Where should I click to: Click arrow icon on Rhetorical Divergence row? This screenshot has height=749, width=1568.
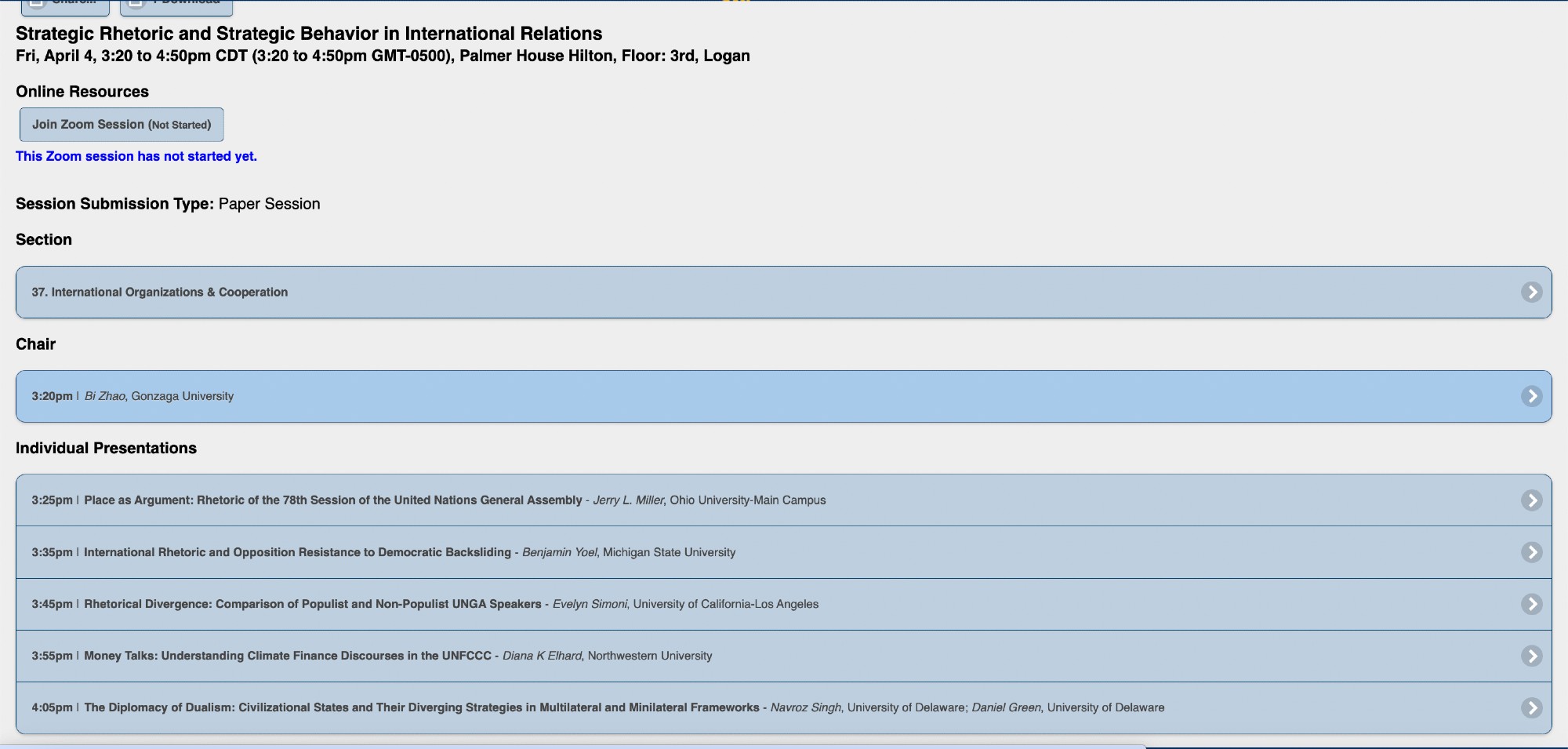[x=1531, y=604]
